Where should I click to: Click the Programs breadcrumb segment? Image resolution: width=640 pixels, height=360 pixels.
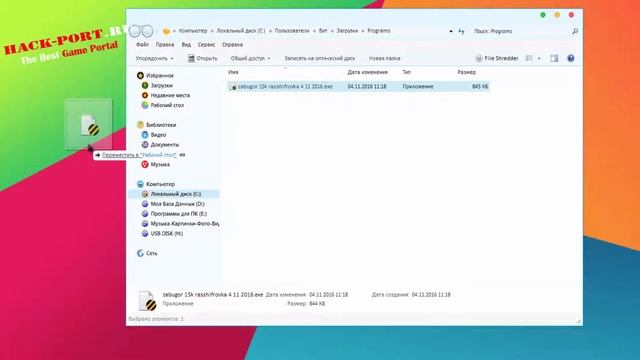click(378, 31)
